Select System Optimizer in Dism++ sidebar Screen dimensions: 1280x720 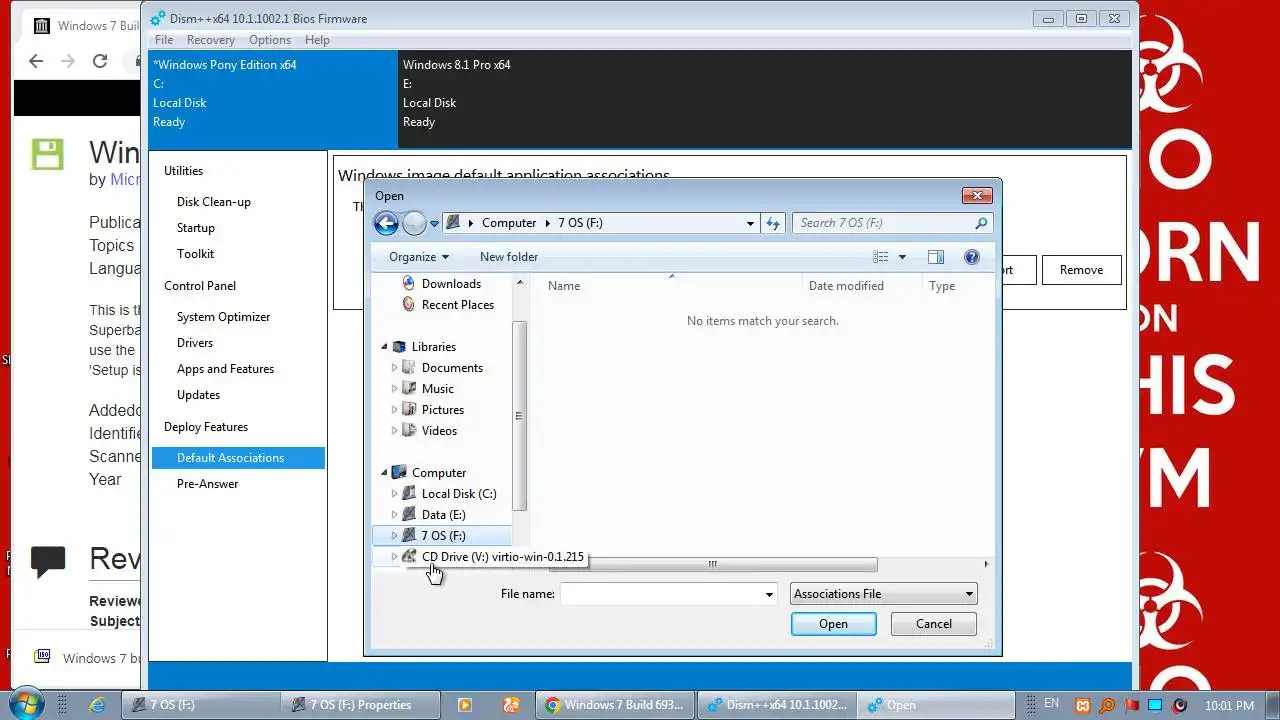(x=224, y=317)
